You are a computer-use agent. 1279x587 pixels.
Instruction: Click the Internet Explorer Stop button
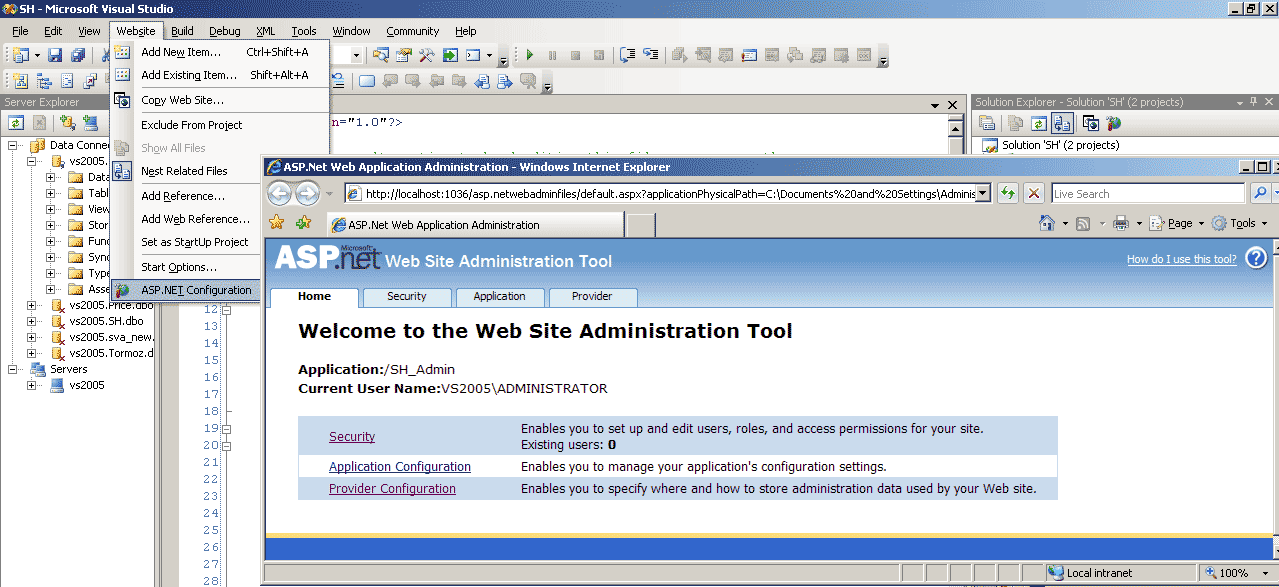tap(1034, 193)
